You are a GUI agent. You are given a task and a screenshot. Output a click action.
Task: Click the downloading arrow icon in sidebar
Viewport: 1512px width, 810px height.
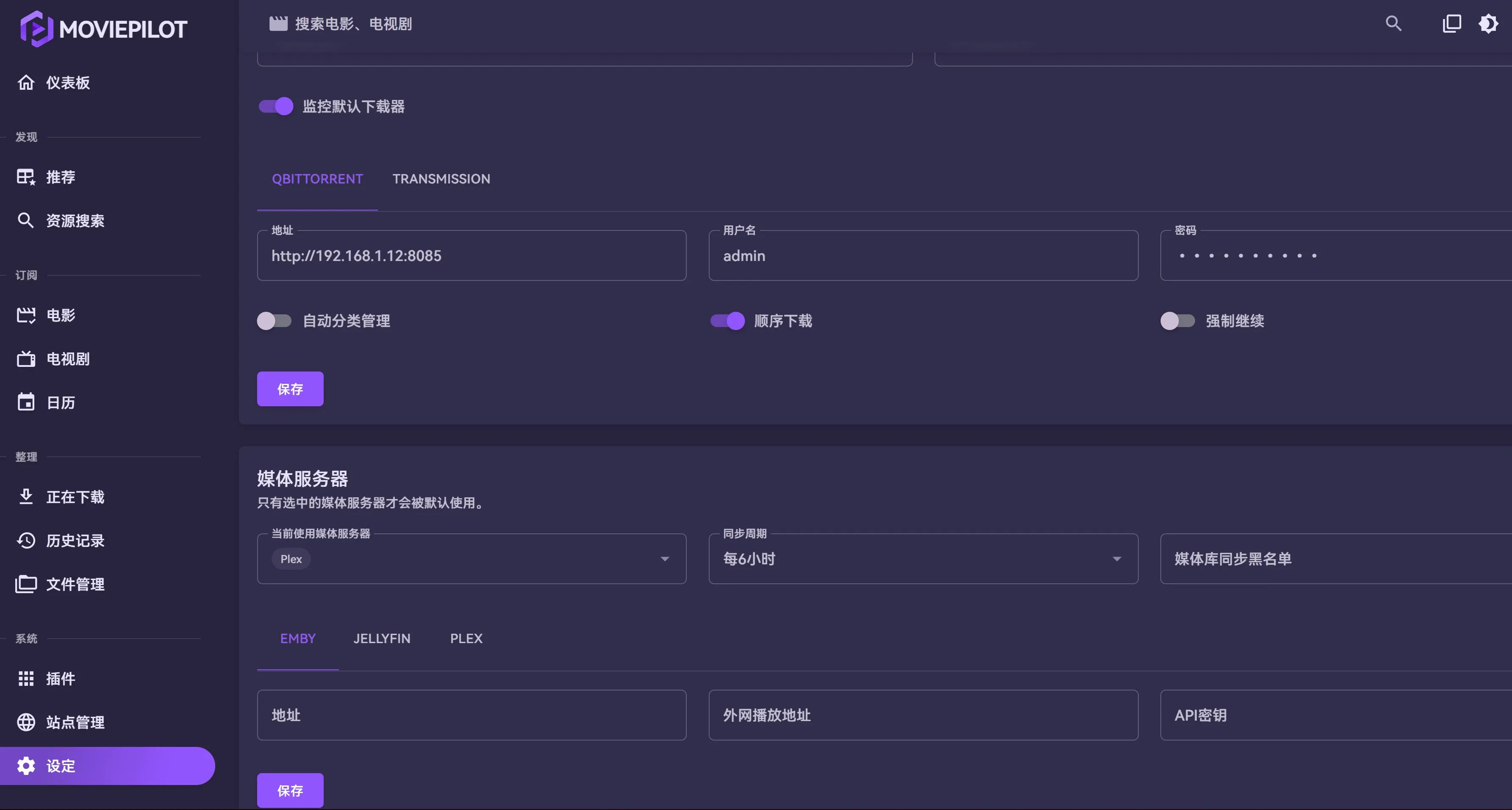click(x=26, y=497)
